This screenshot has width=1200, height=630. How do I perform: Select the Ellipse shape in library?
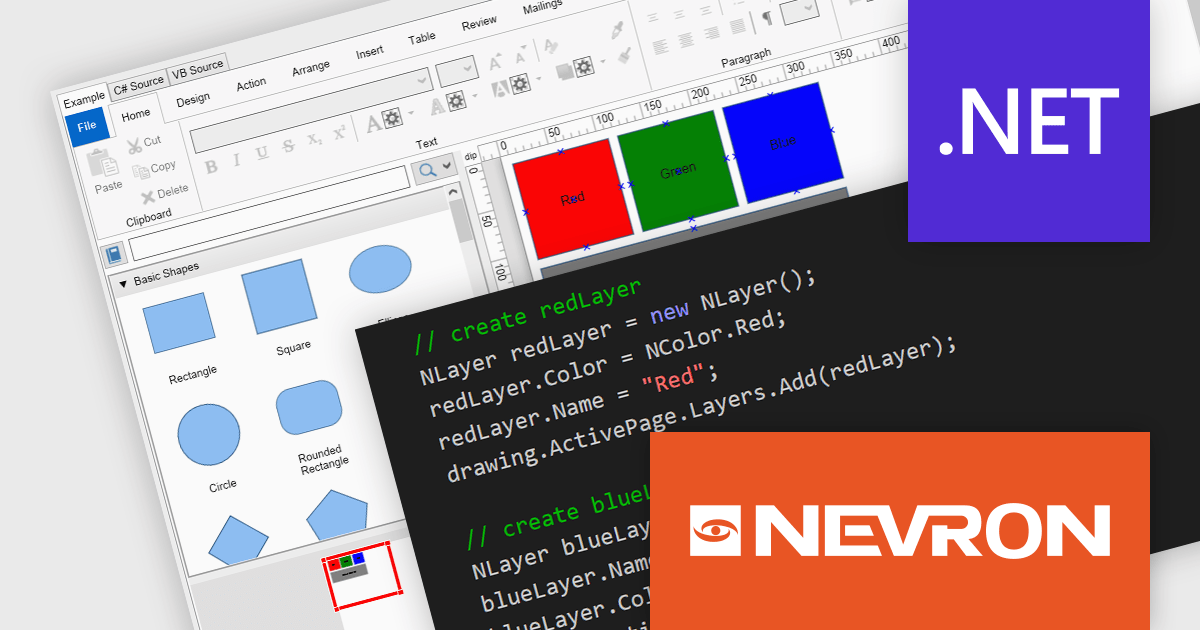click(380, 269)
